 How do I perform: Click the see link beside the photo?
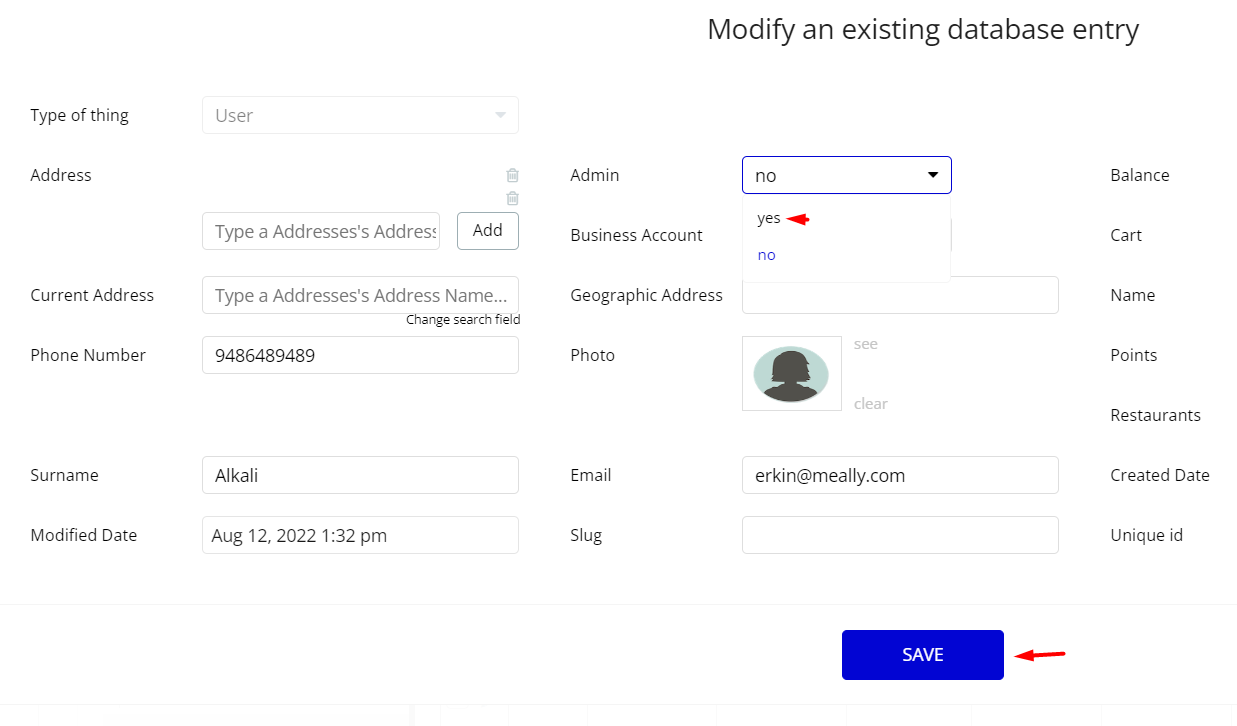(866, 344)
